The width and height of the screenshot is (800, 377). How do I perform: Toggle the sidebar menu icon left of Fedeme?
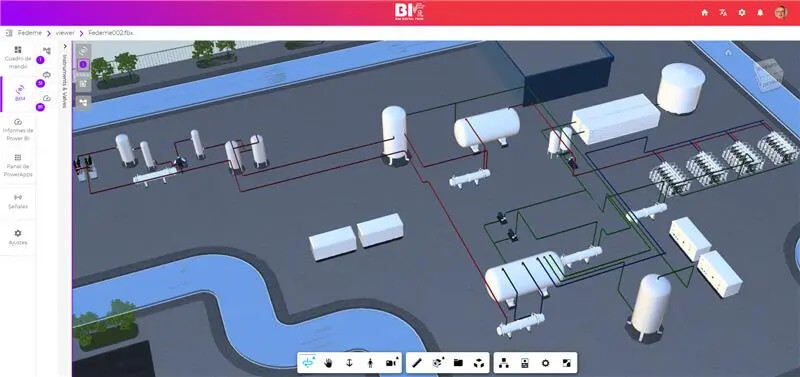click(x=9, y=33)
